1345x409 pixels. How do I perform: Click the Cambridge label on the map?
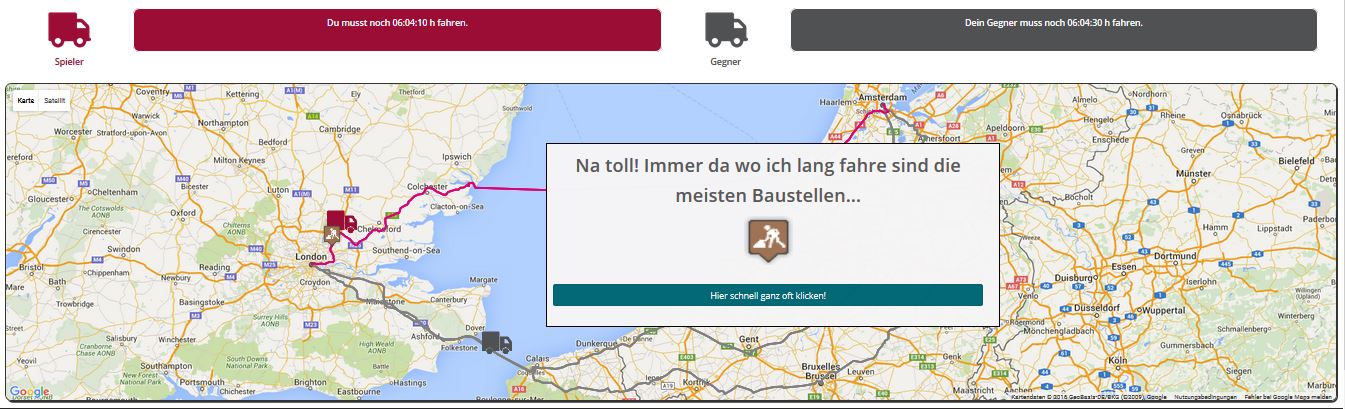tap(340, 129)
